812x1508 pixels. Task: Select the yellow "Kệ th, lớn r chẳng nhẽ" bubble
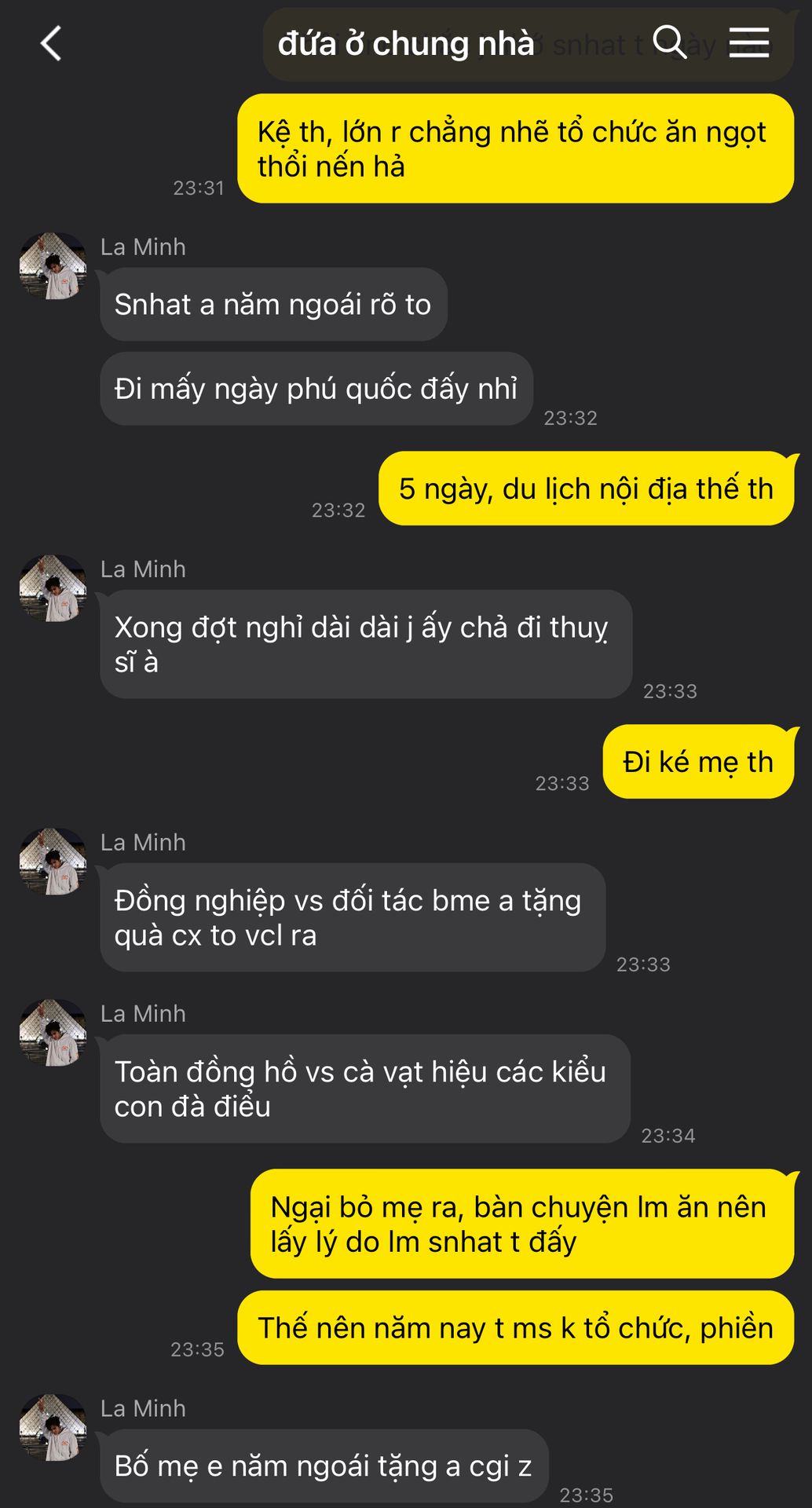pos(515,148)
